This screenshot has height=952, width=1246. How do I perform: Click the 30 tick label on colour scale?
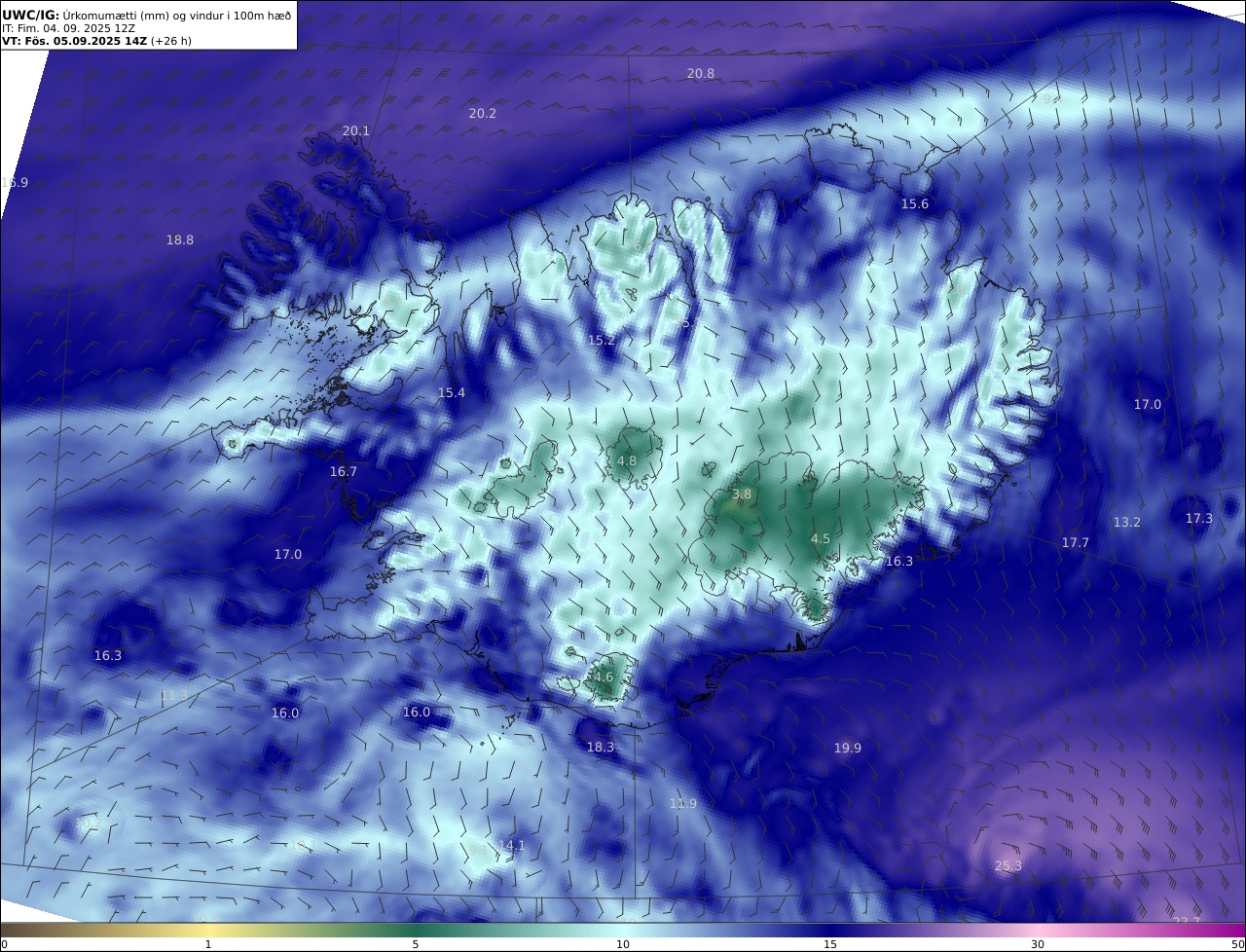pyautogui.click(x=1038, y=944)
